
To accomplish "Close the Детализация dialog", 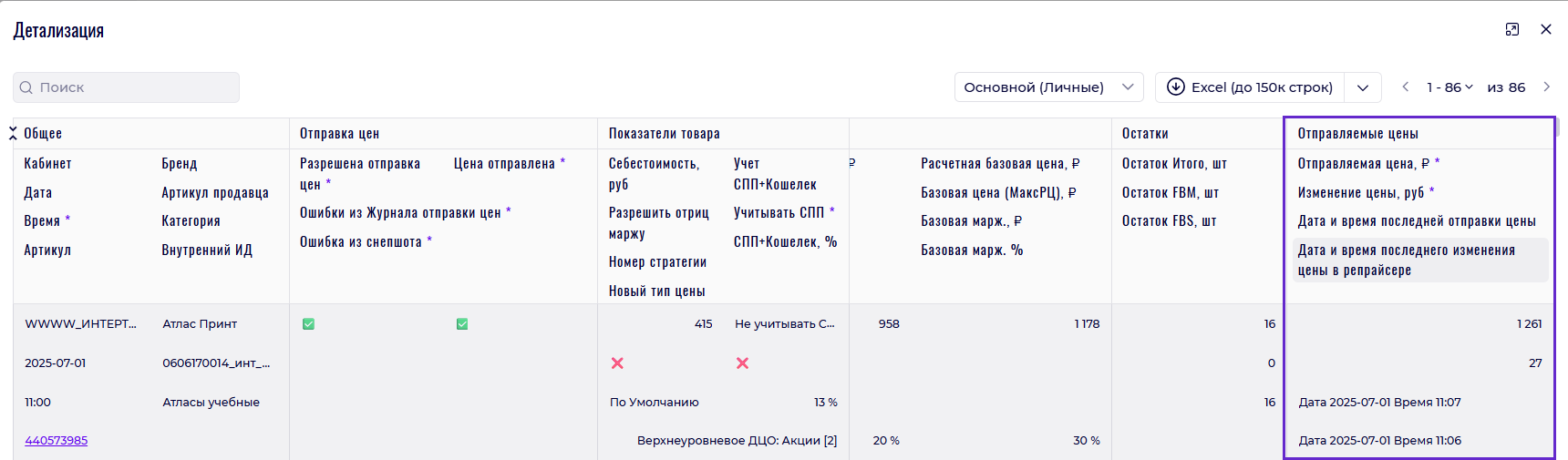I will click(1546, 30).
